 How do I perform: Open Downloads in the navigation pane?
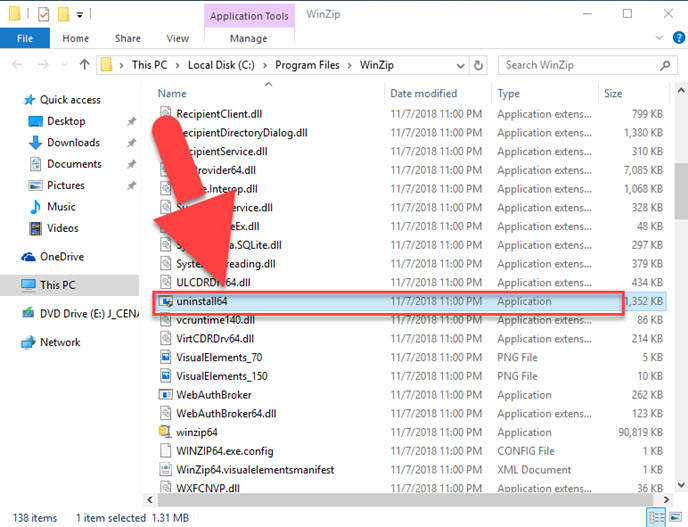click(73, 143)
